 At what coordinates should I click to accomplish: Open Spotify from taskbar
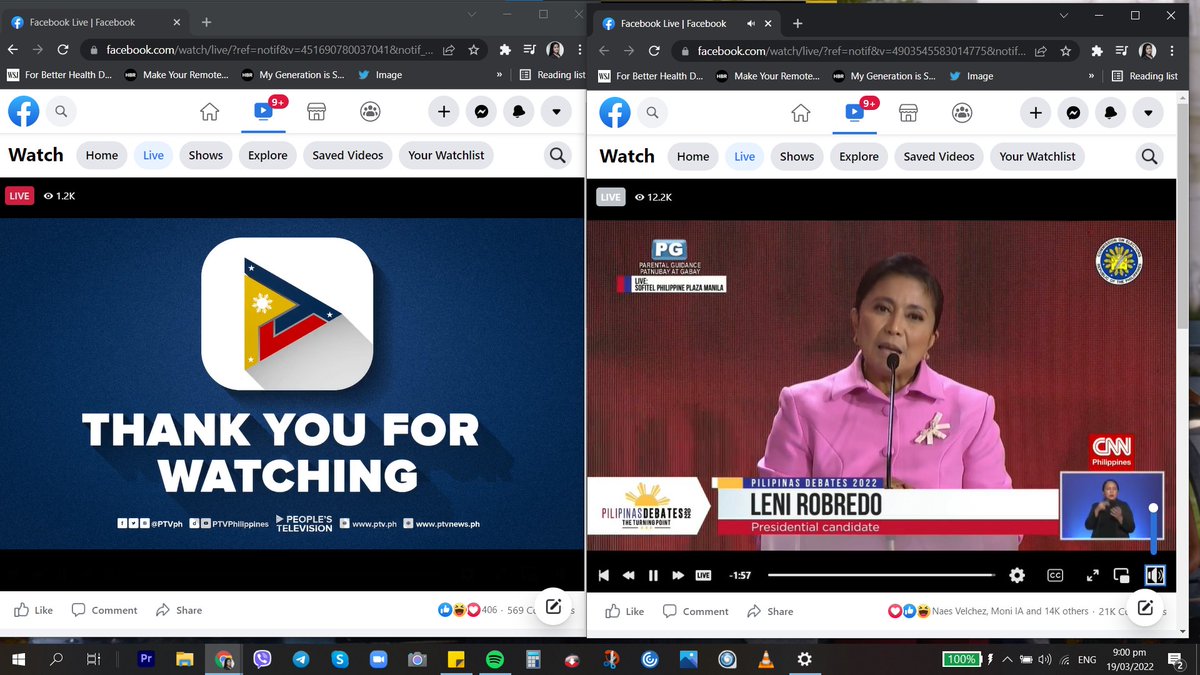click(x=495, y=659)
